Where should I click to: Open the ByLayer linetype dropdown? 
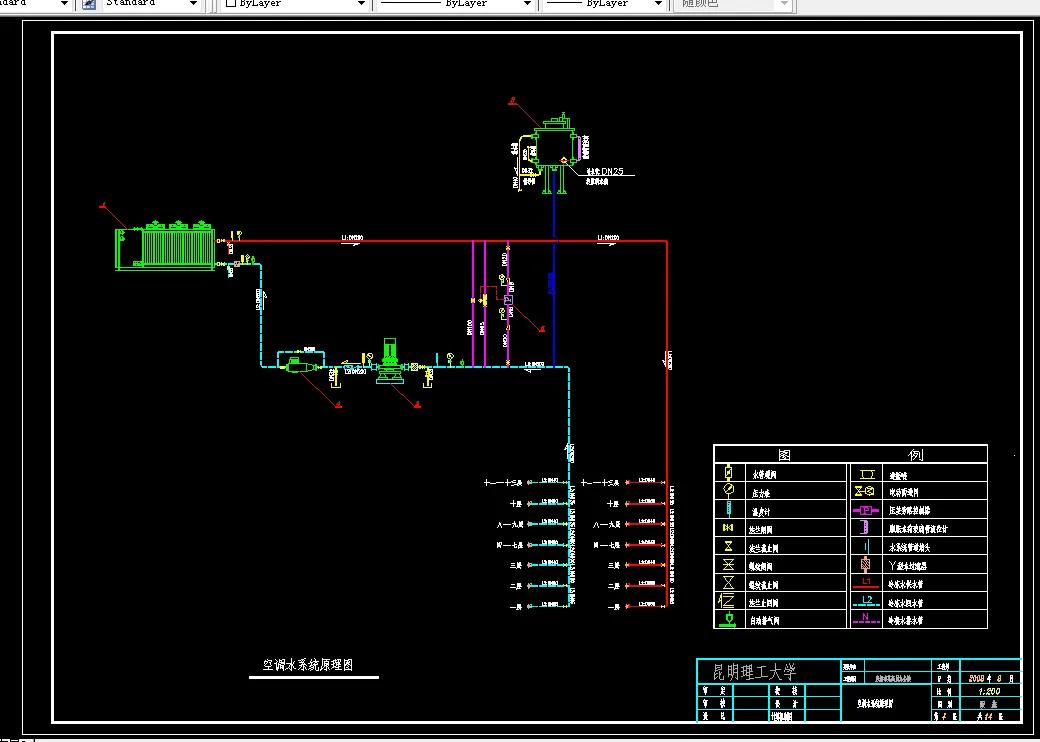click(455, 3)
